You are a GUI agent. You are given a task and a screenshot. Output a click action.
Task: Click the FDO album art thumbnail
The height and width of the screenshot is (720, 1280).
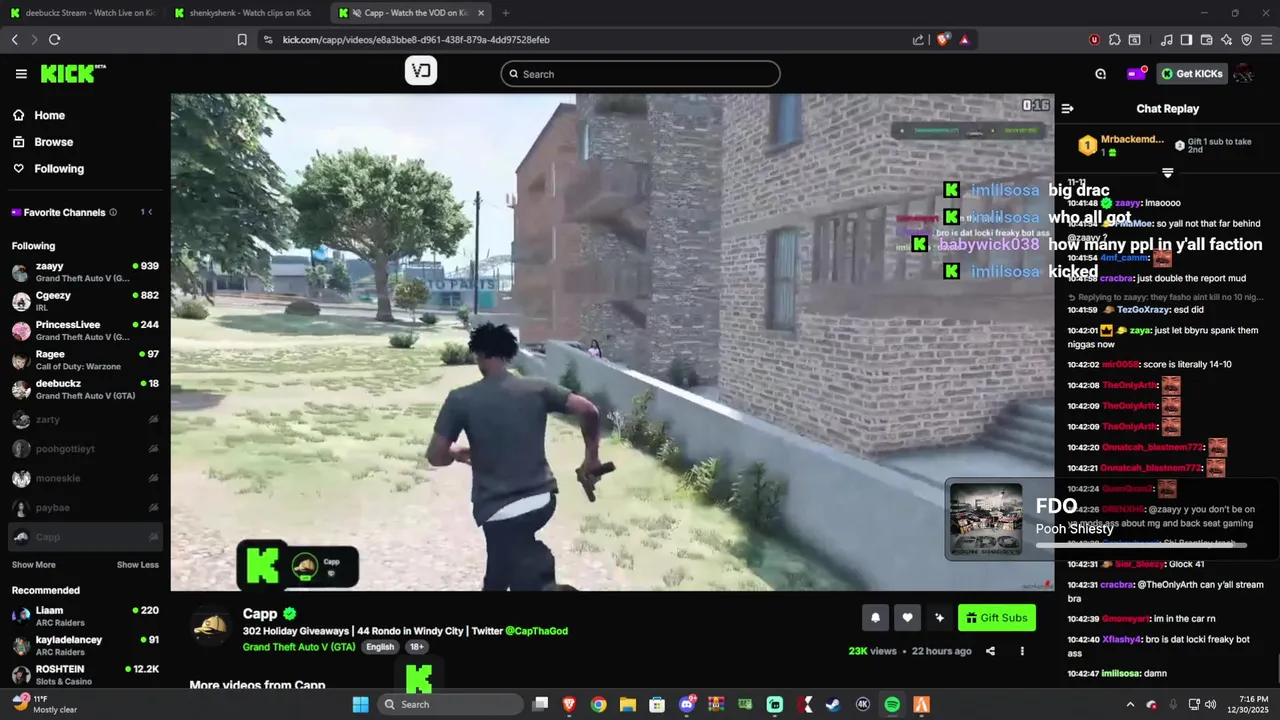[x=986, y=519]
